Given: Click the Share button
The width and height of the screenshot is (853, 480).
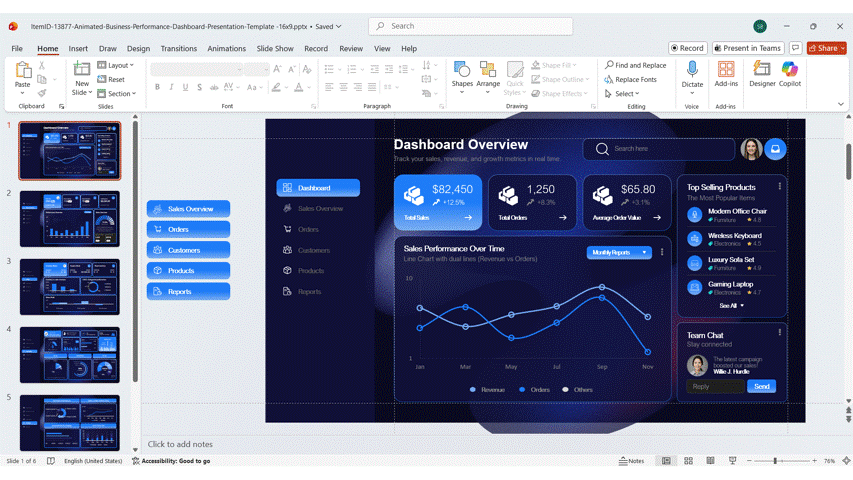Looking at the screenshot, I should click(826, 48).
